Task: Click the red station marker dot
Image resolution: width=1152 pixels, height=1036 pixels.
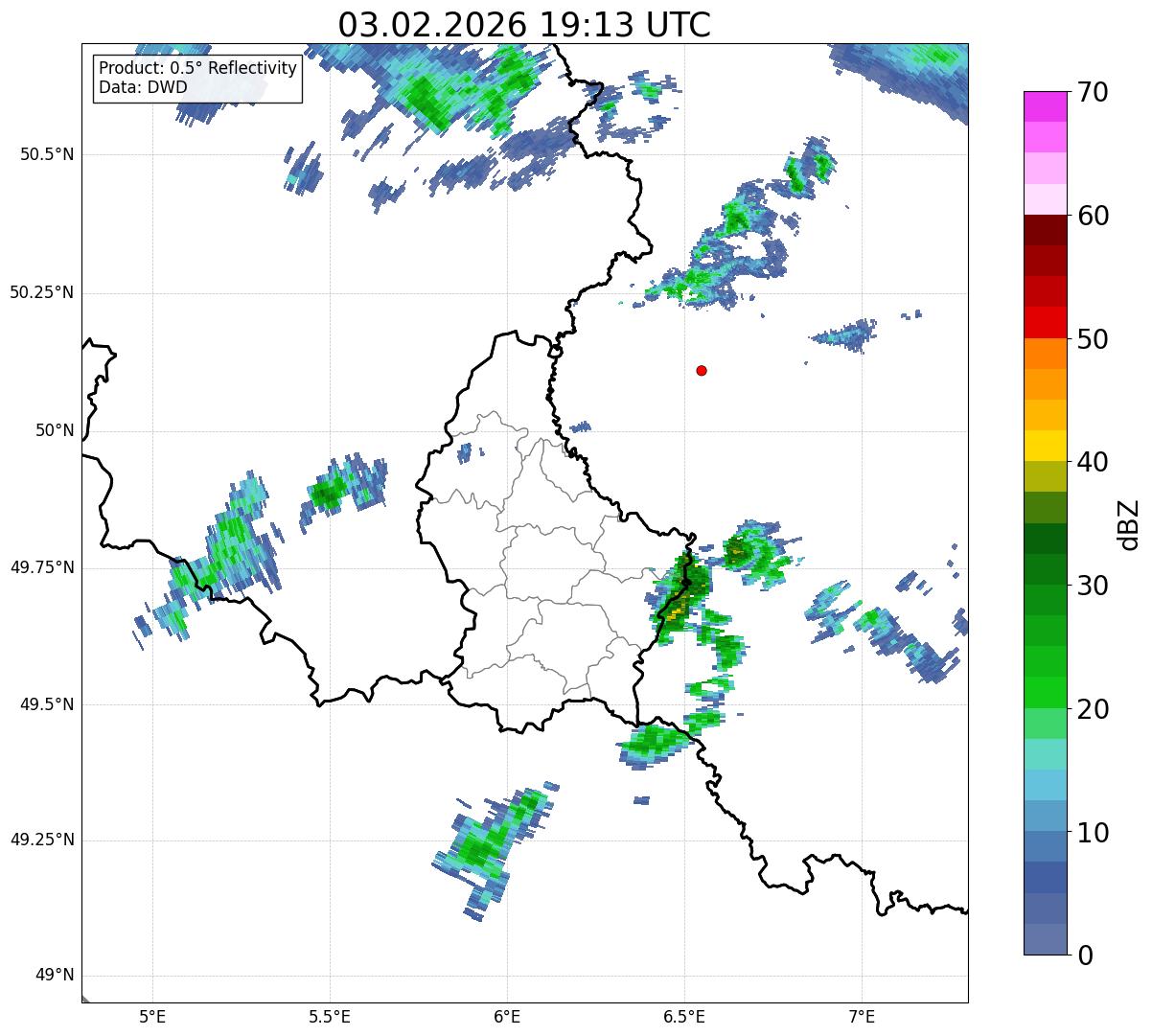Action: pyautogui.click(x=702, y=370)
